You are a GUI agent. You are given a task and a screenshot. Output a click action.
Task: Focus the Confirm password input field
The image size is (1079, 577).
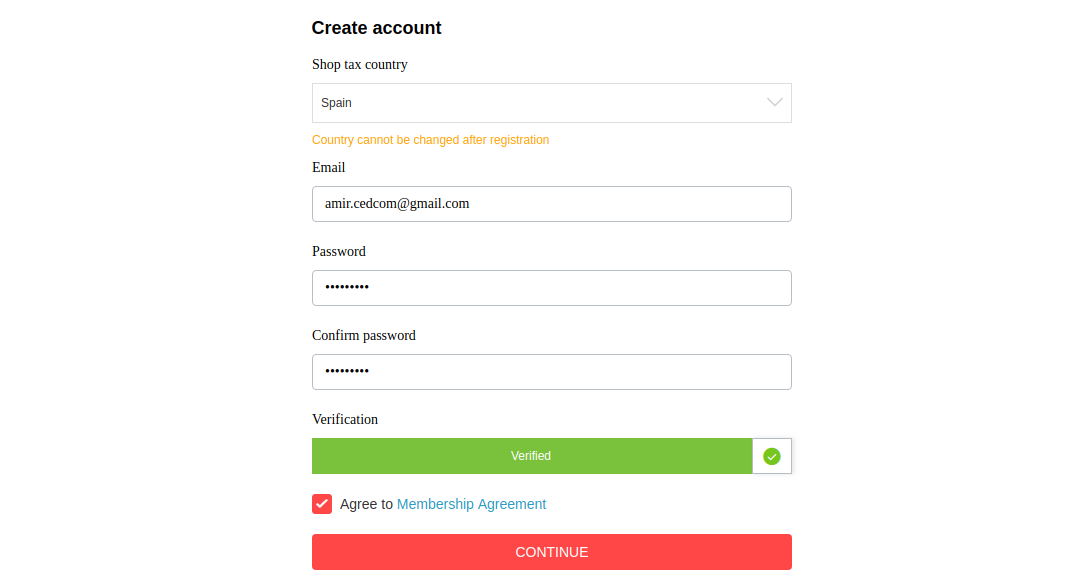tap(551, 372)
